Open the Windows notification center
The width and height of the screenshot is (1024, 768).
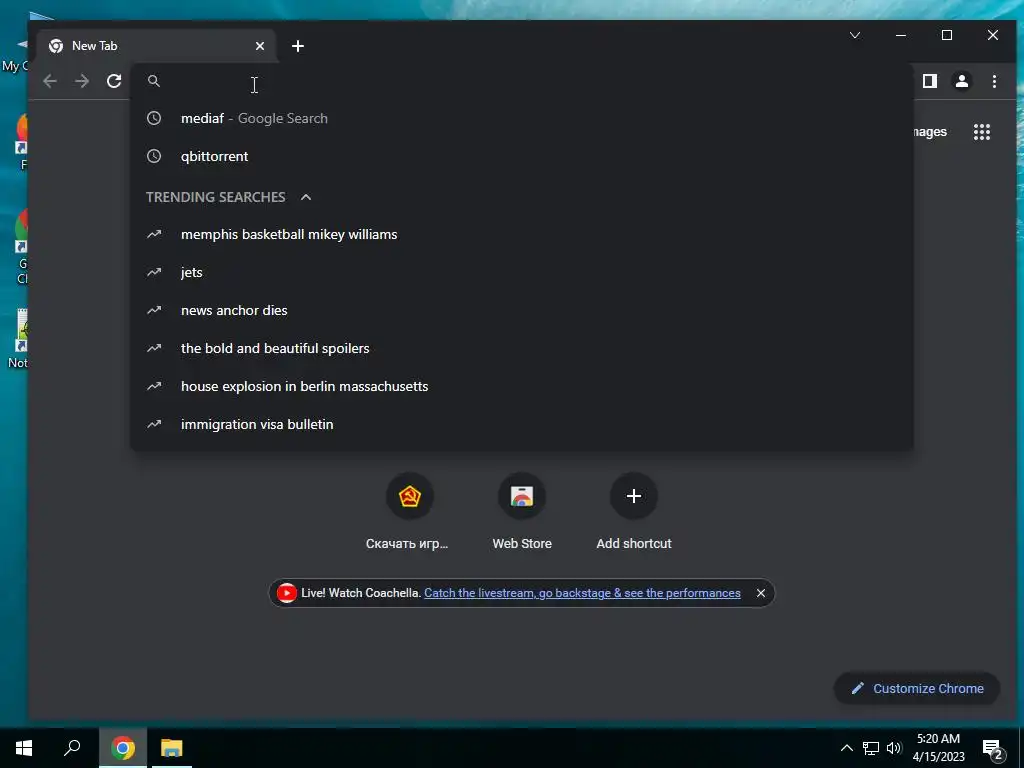(x=993, y=749)
